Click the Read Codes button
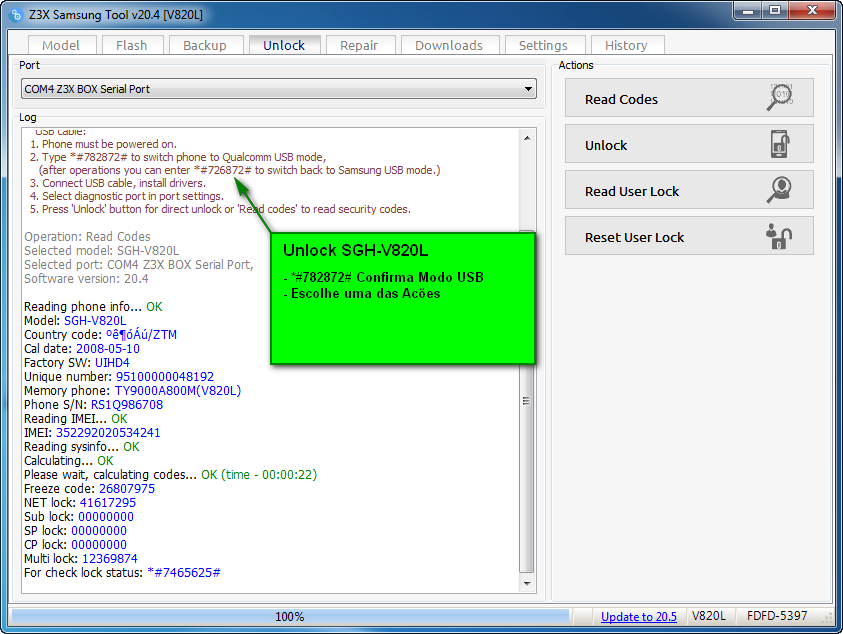This screenshot has width=843, height=634. (689, 98)
